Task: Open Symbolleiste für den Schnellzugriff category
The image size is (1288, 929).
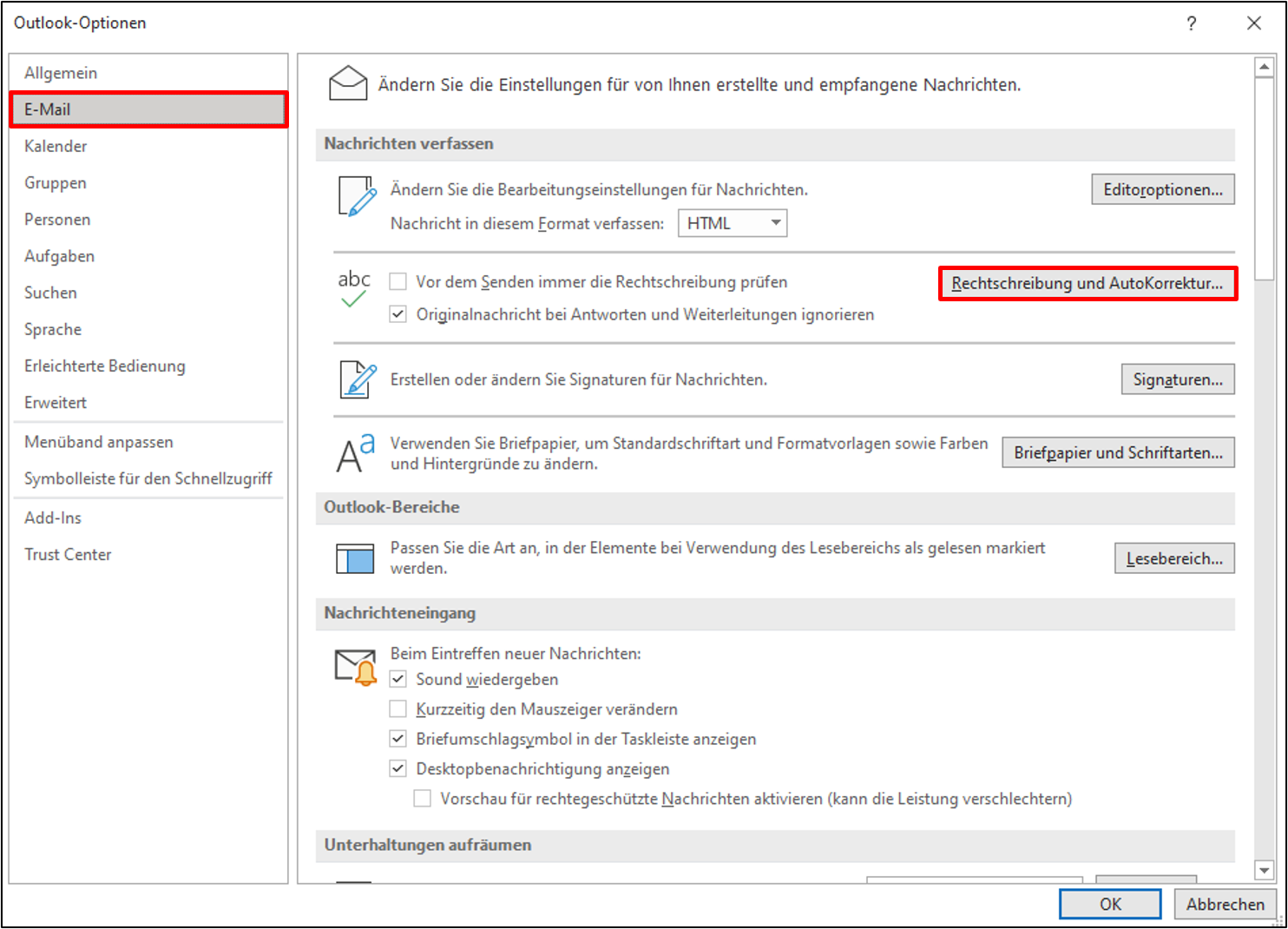Action: [148, 478]
